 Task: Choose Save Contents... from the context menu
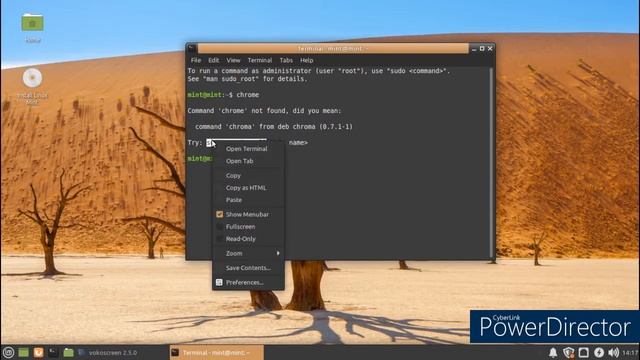pos(248,268)
